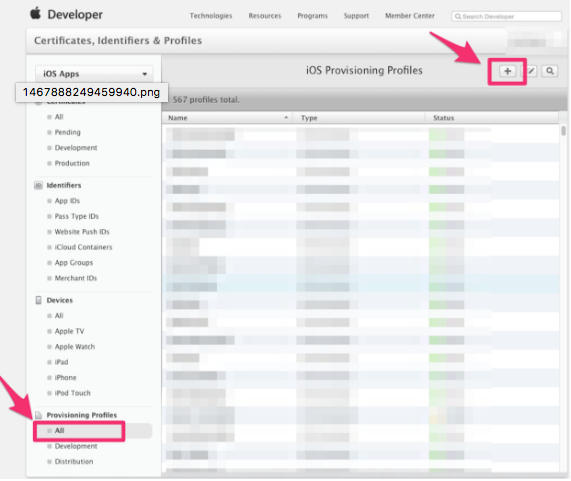The image size is (571, 481).
Task: Open the iOS Apps platform dropdown
Action: click(94, 74)
